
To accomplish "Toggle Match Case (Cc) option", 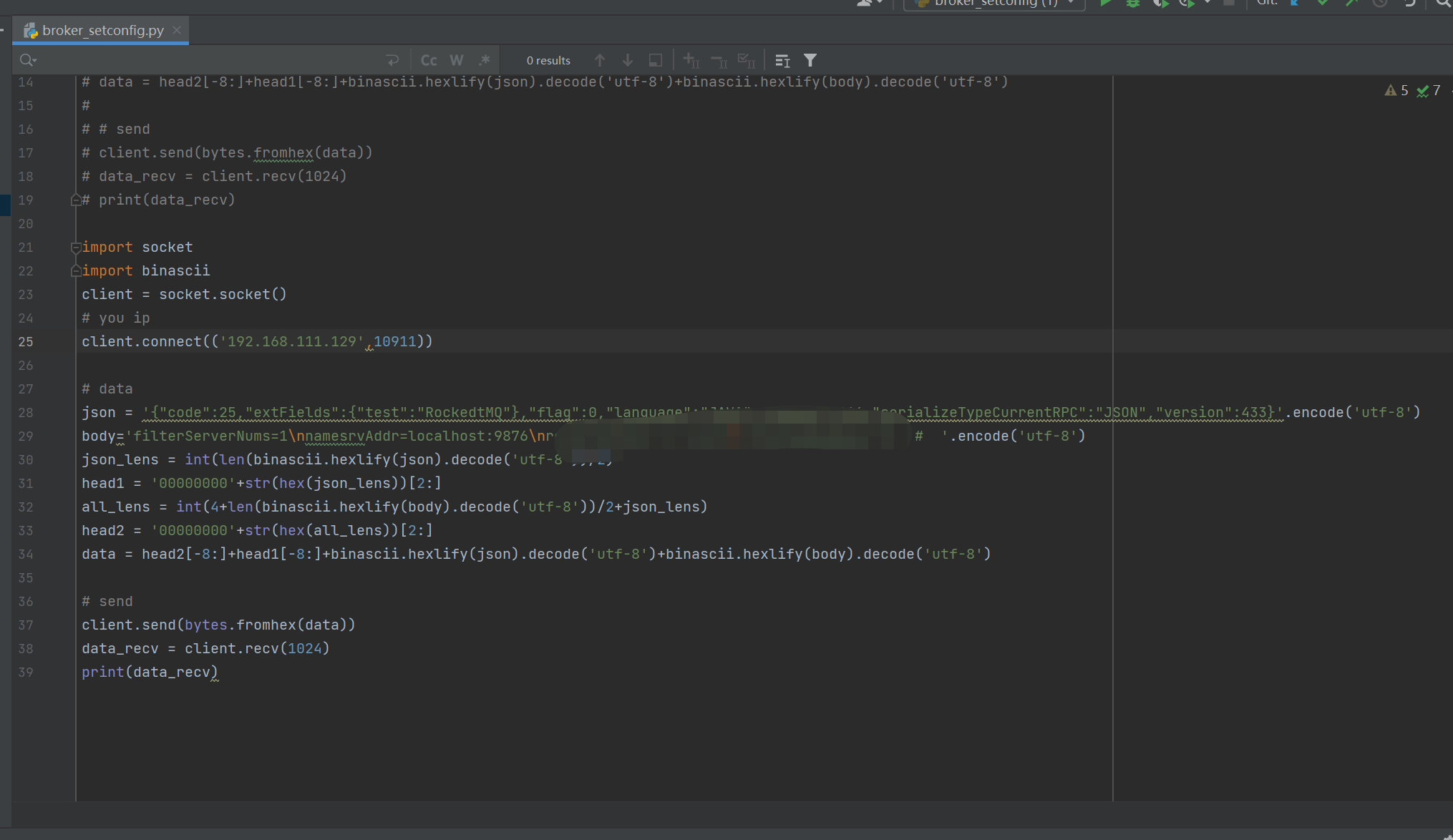I will [x=429, y=60].
